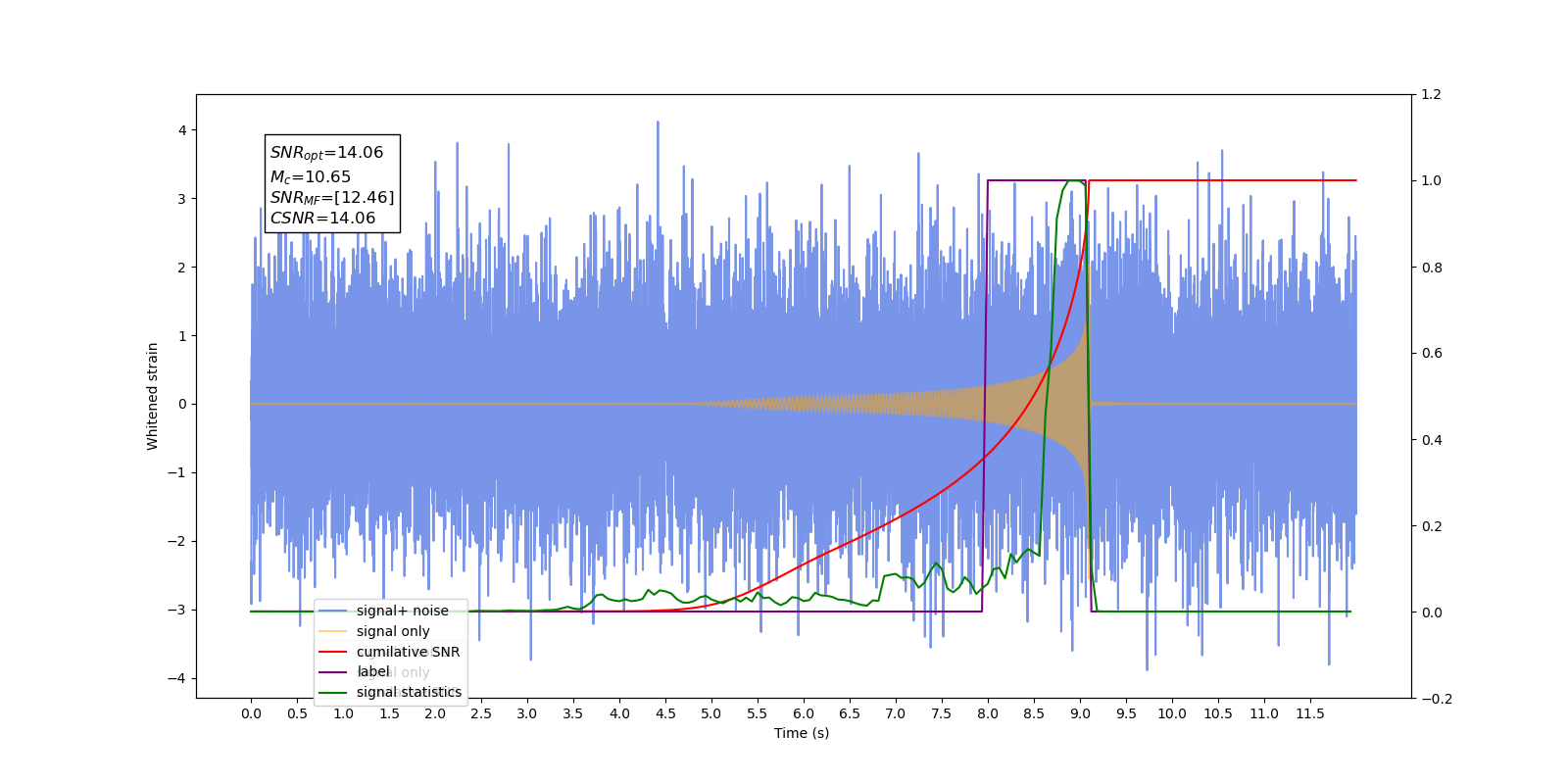
Task: Click the red line swatch for cumilative SNR
Action: (x=333, y=652)
